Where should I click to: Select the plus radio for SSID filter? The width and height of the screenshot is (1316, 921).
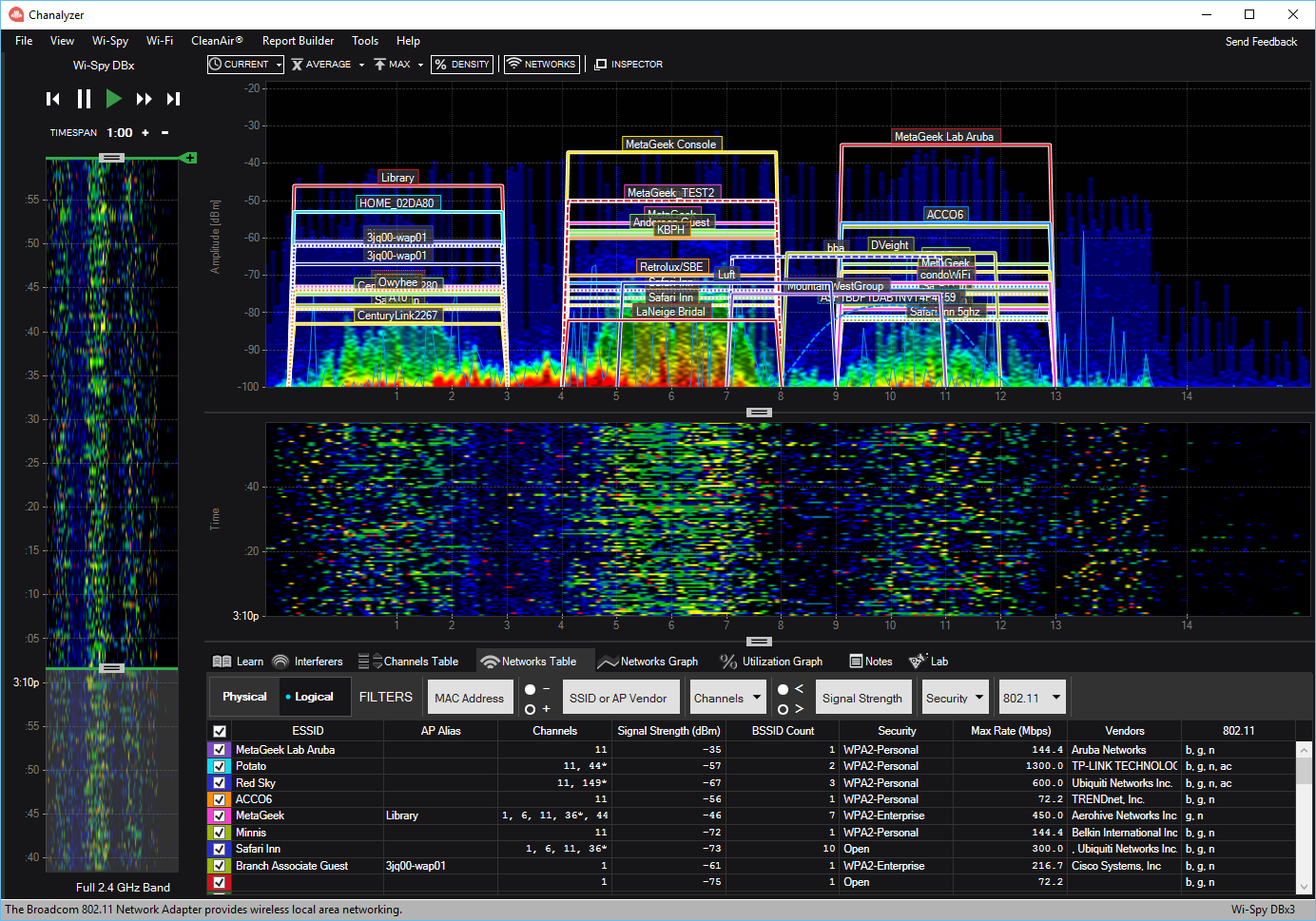pyautogui.click(x=531, y=709)
